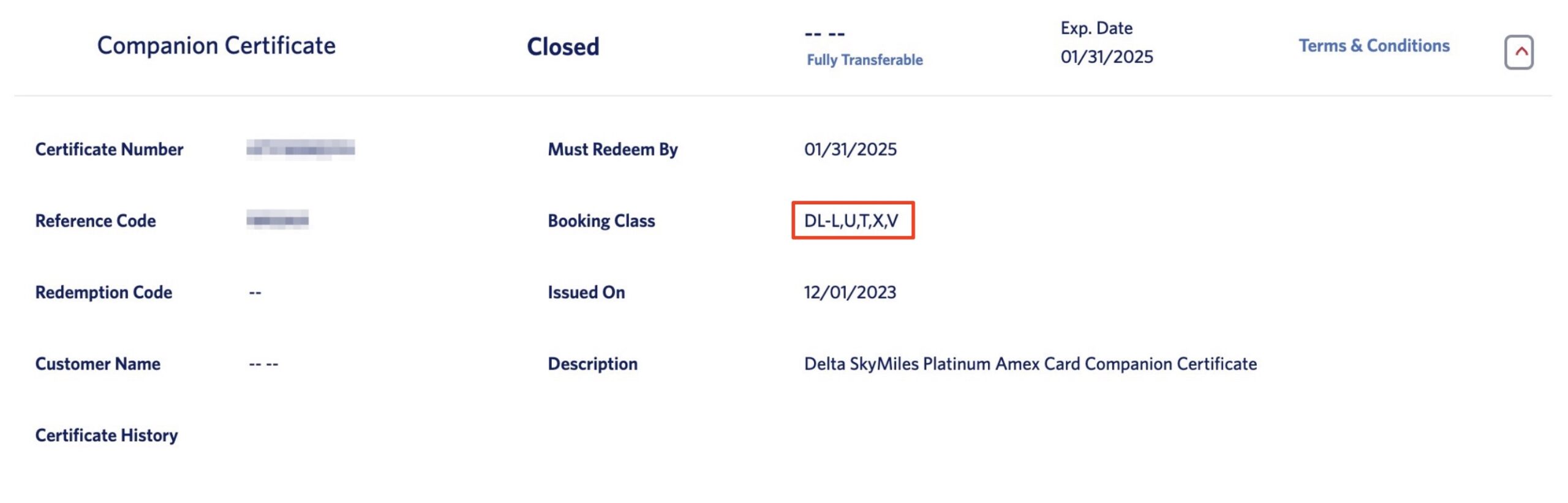Click the Exp. Date heading
The height and width of the screenshot is (503, 1568).
[1096, 28]
